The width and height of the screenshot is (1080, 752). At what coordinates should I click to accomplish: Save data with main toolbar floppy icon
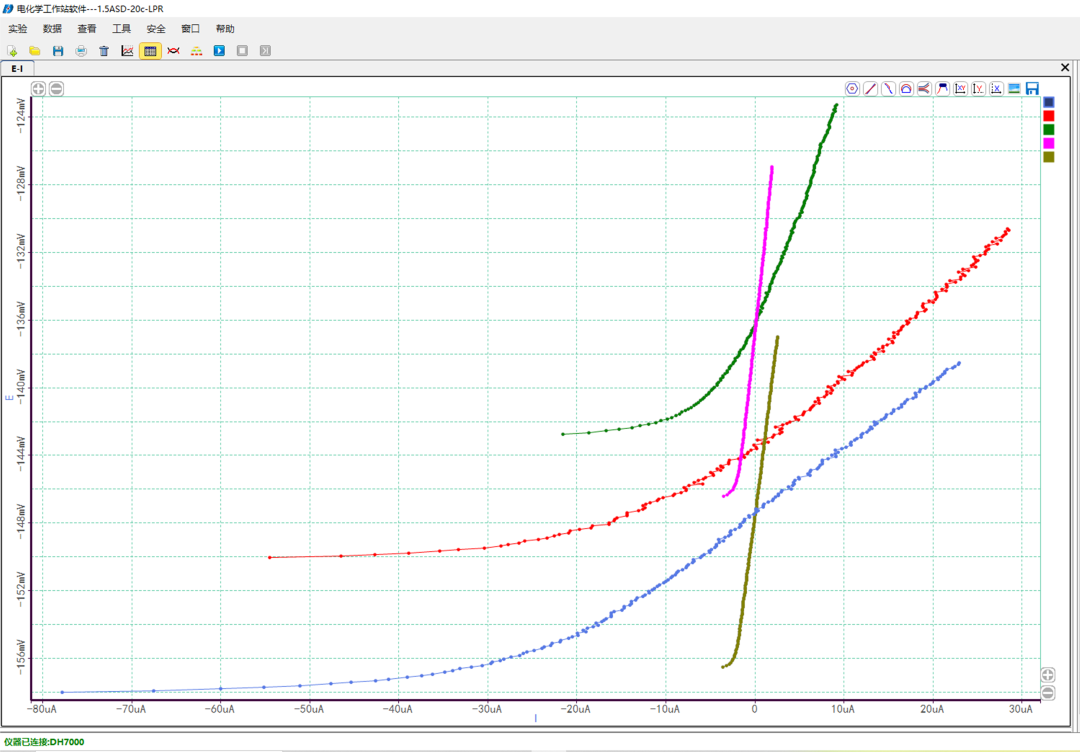(58, 51)
